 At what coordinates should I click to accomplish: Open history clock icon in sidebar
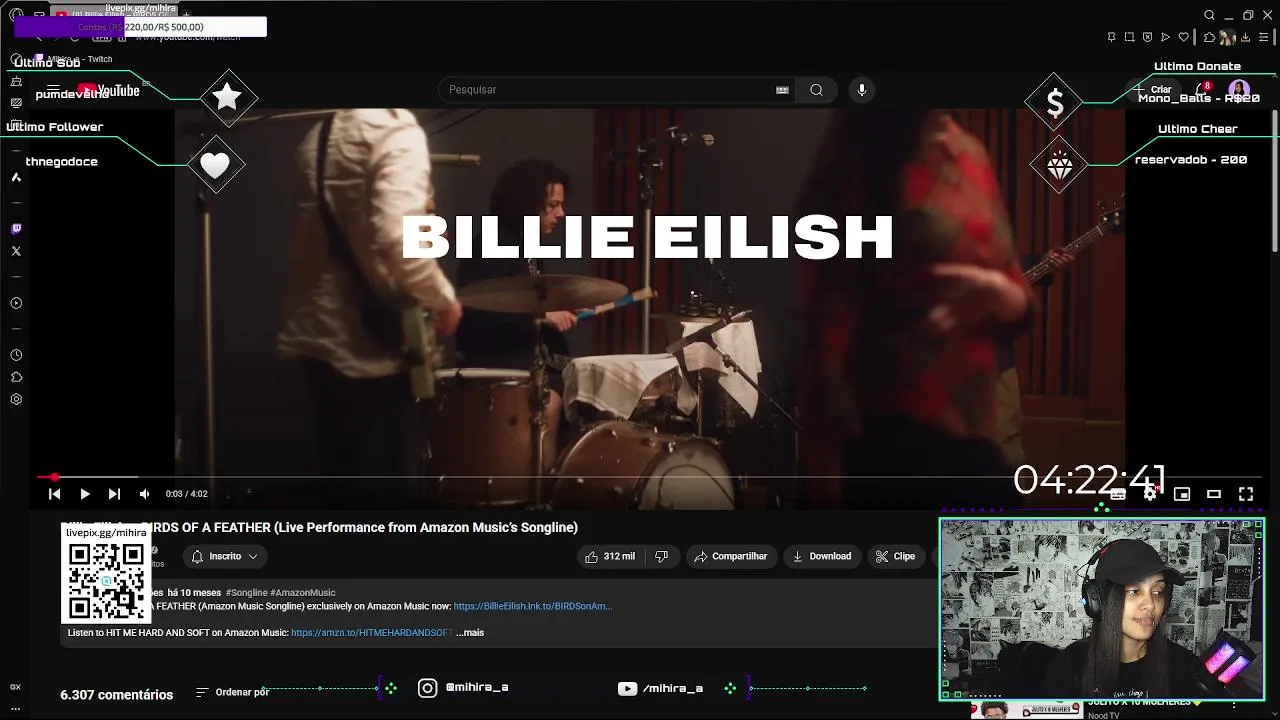16,355
